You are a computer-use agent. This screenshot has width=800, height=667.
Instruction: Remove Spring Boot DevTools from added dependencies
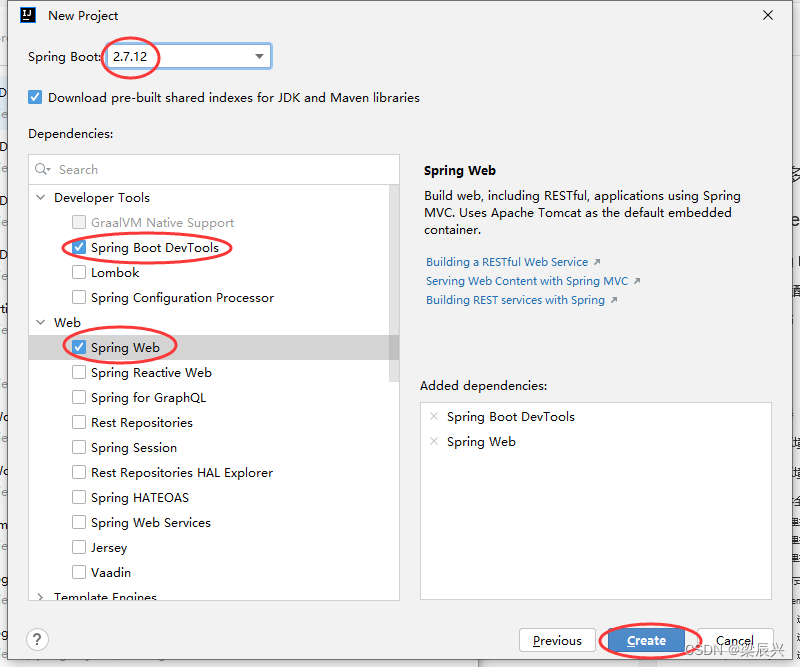[434, 416]
